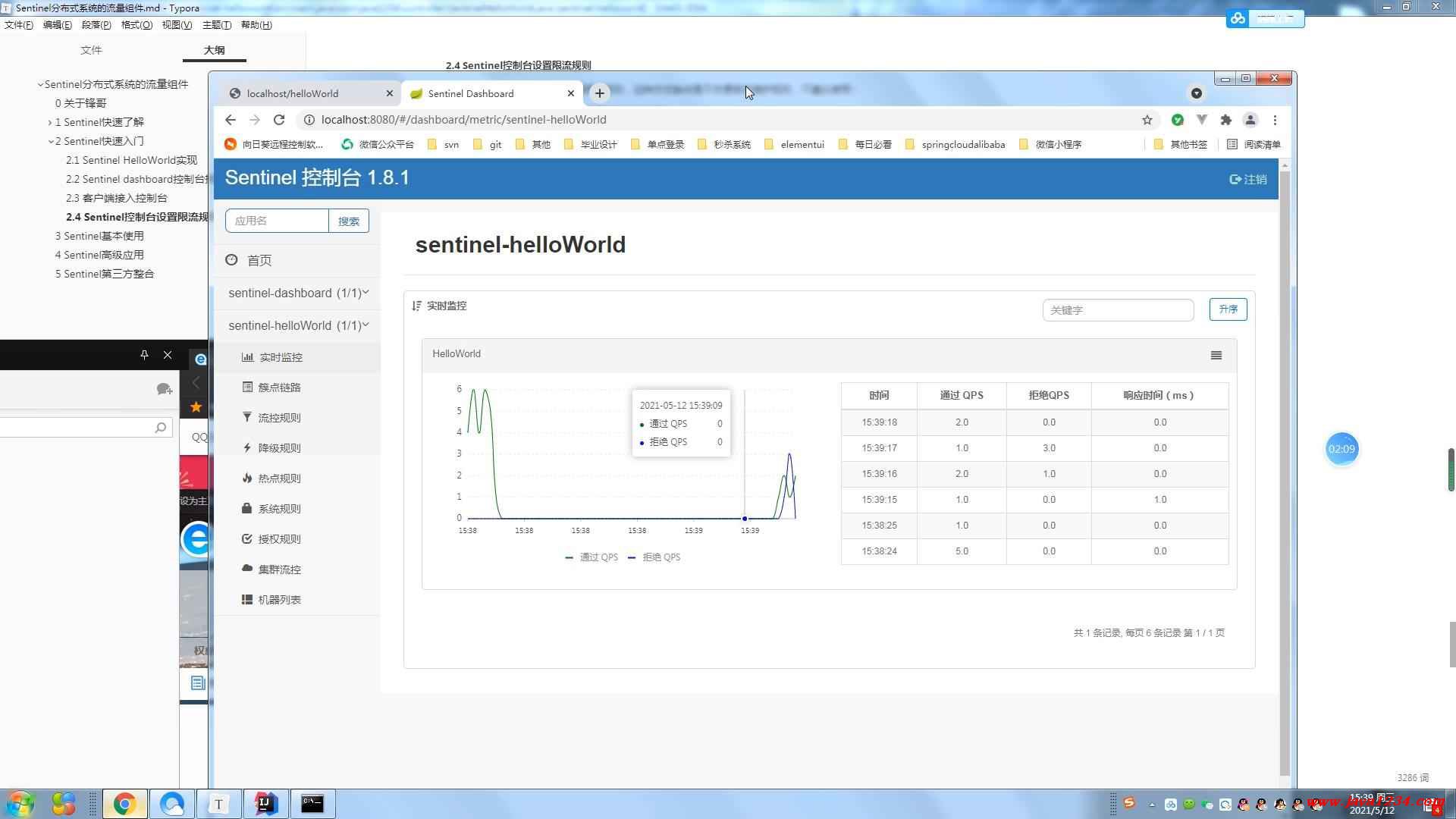Open 降级规则 in sidebar

click(x=297, y=448)
